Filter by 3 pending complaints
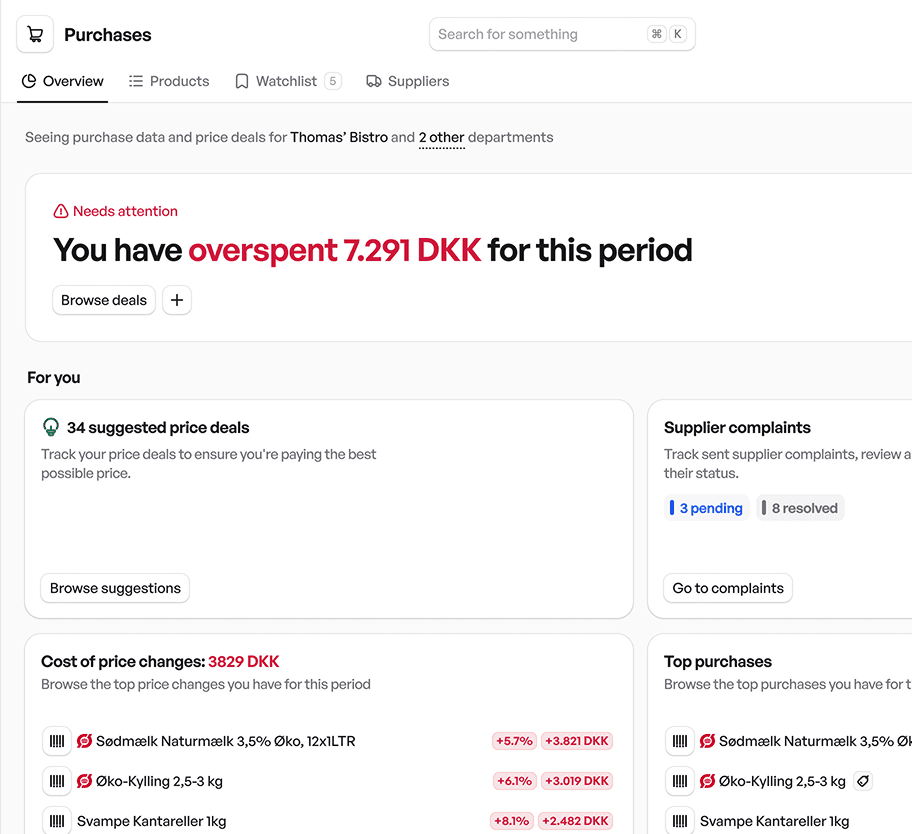 (707, 508)
